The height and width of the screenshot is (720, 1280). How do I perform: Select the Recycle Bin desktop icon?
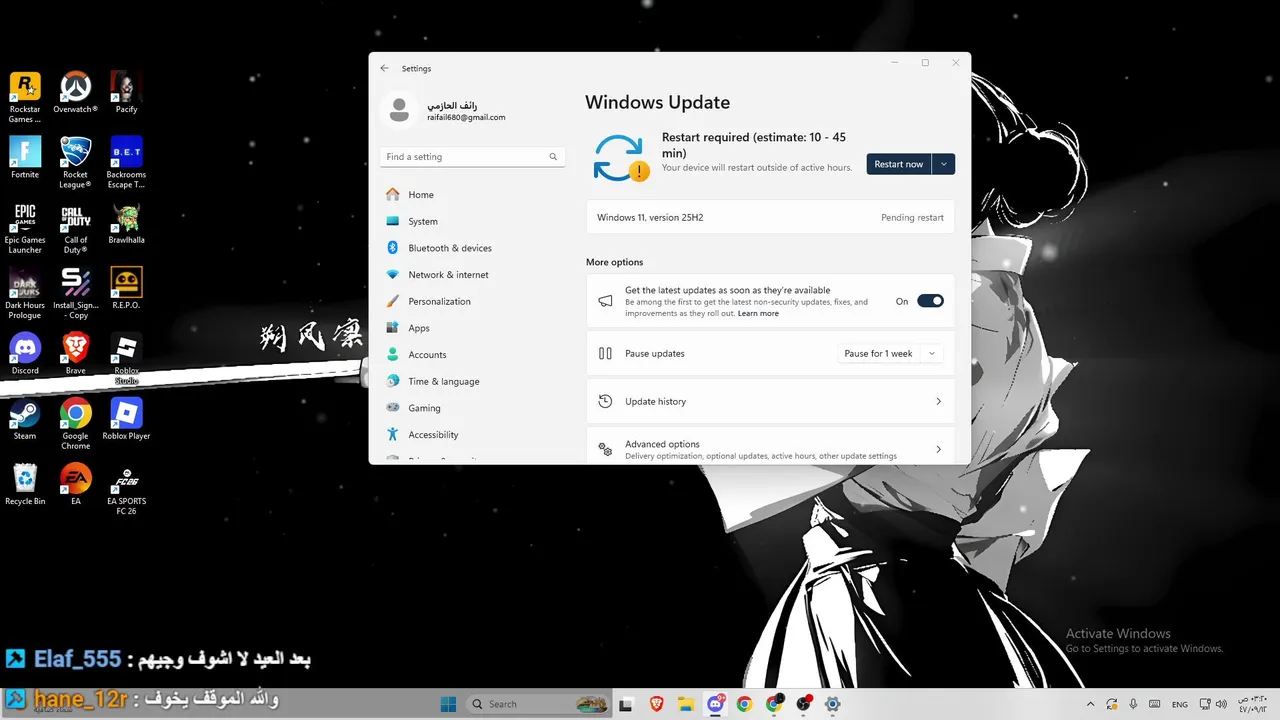[25, 484]
